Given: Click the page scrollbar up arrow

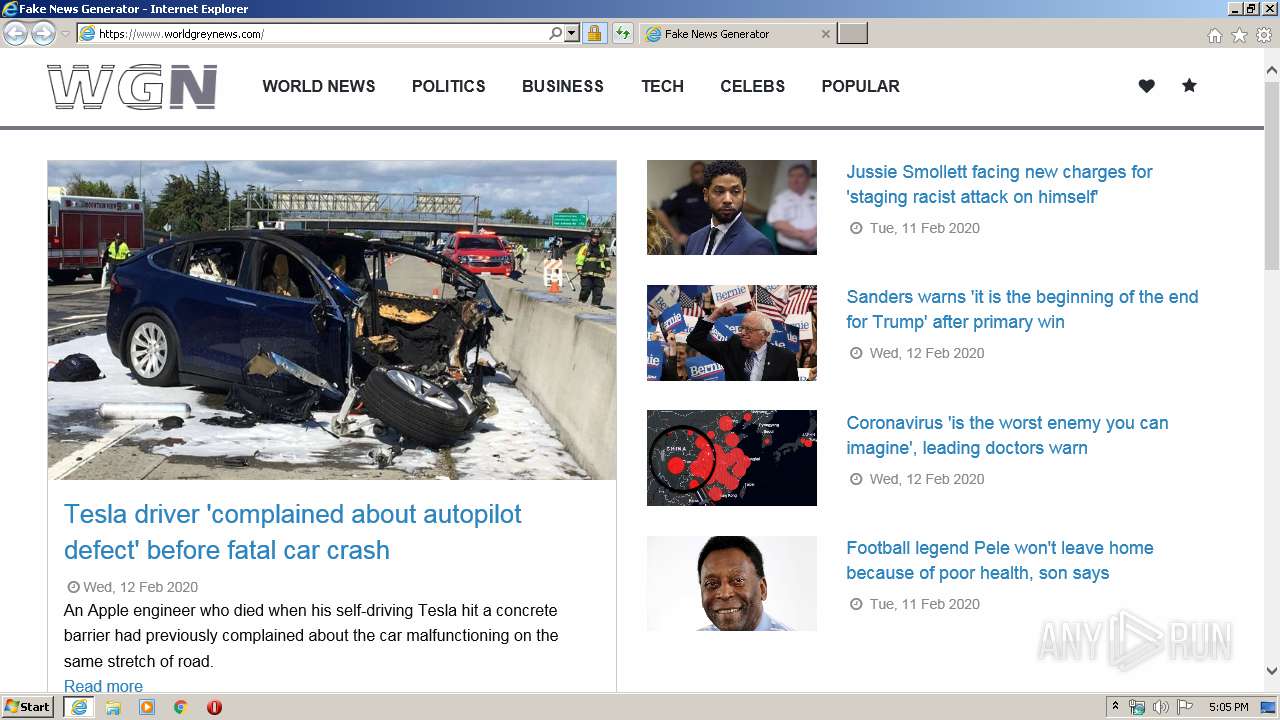Looking at the screenshot, I should [1272, 71].
